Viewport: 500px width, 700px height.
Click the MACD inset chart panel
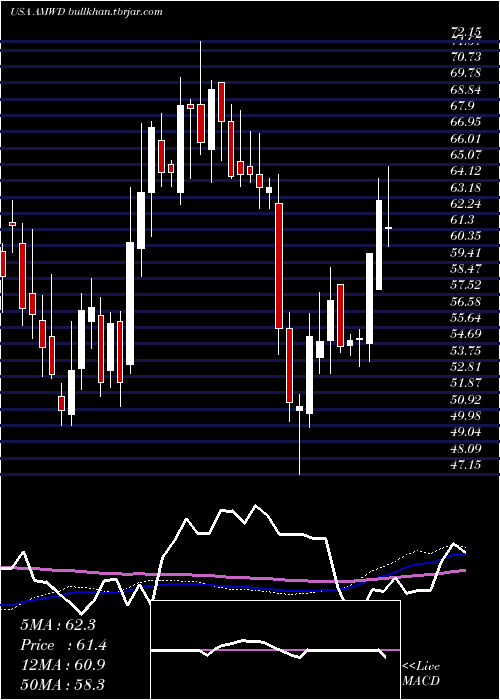pyautogui.click(x=275, y=650)
